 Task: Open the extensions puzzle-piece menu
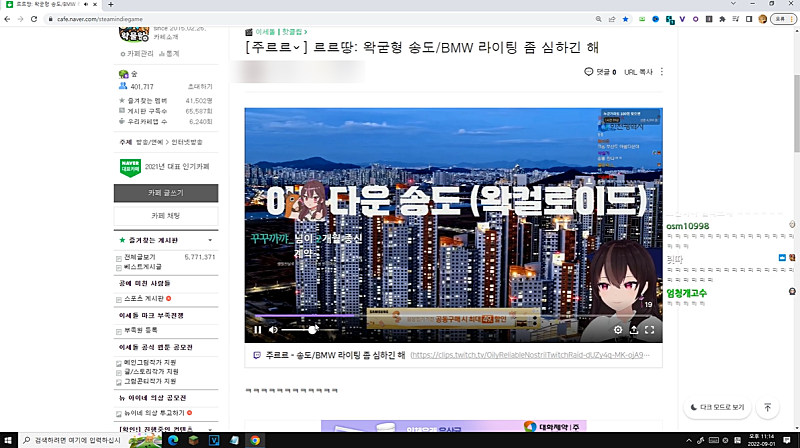tap(722, 19)
